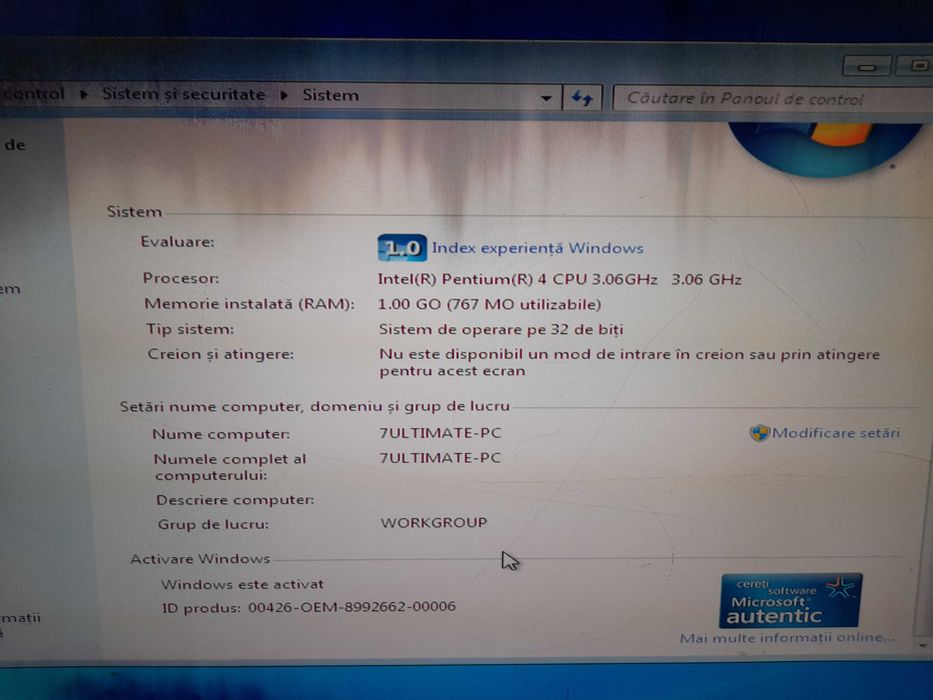Click the Memorie instalată (RAM) label
The height and width of the screenshot is (700, 933).
click(x=249, y=304)
